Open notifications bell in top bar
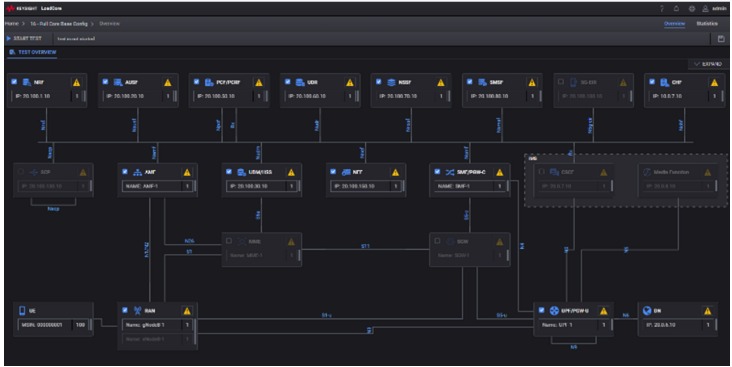This screenshot has height=367, width=732. (x=676, y=8)
